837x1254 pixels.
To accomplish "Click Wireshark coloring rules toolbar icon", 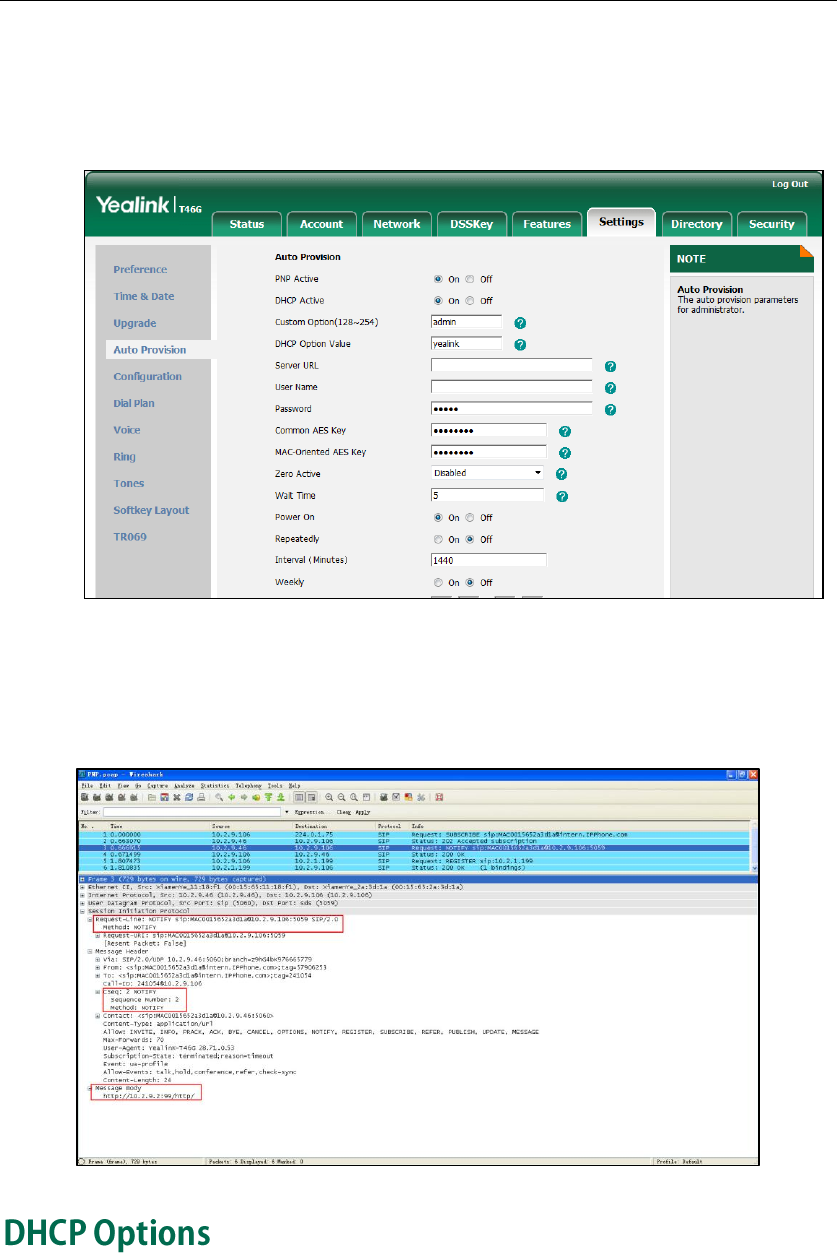I will coord(408,797).
